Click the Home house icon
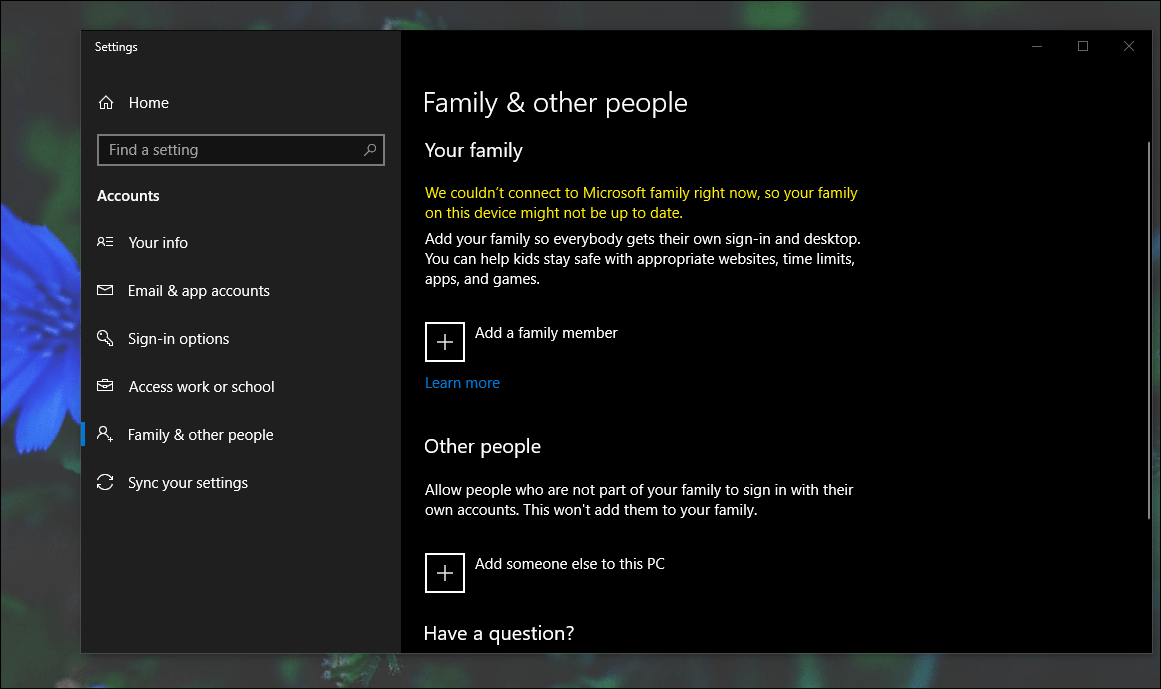Image resolution: width=1161 pixels, height=689 pixels. 106,103
